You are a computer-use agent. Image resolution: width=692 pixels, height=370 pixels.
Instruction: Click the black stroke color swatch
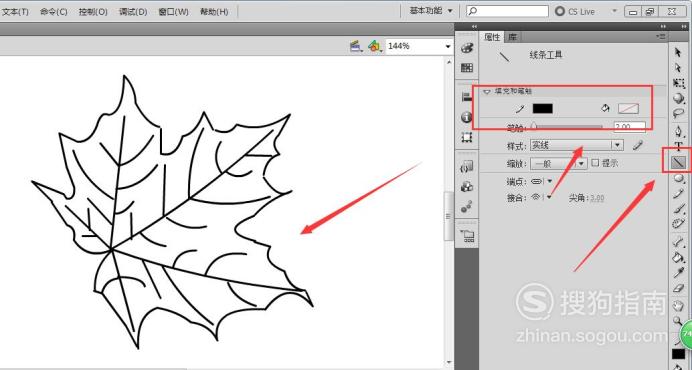click(x=542, y=109)
